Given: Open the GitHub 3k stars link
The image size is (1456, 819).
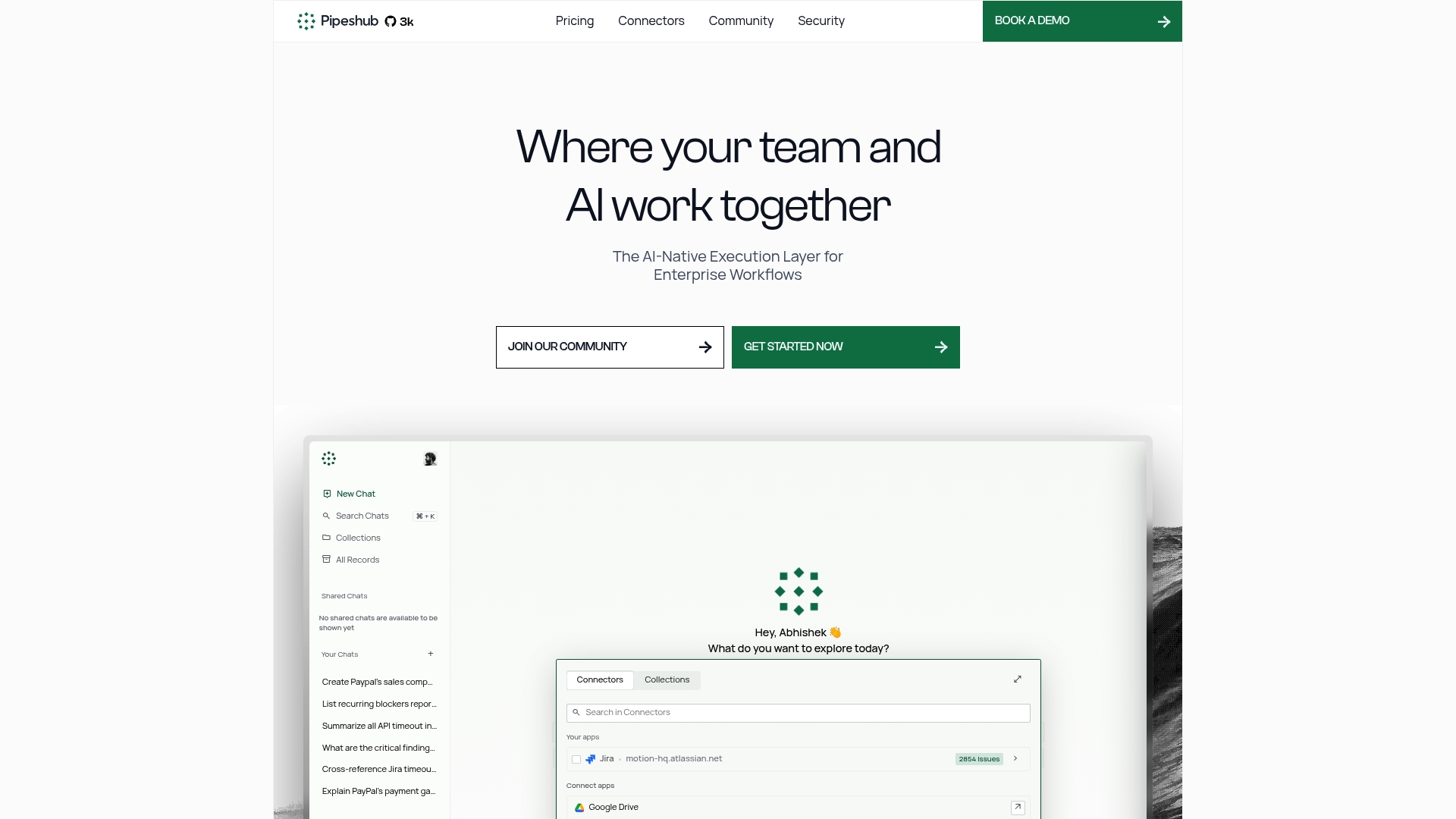Looking at the screenshot, I should (x=399, y=21).
